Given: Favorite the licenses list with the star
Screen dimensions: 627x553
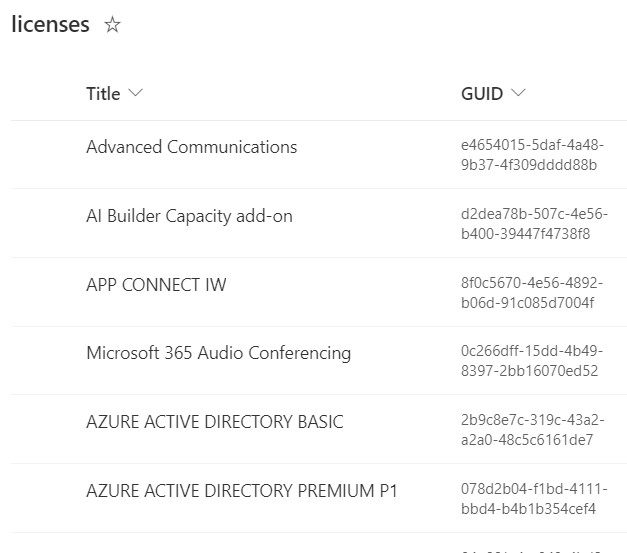Looking at the screenshot, I should (x=113, y=26).
